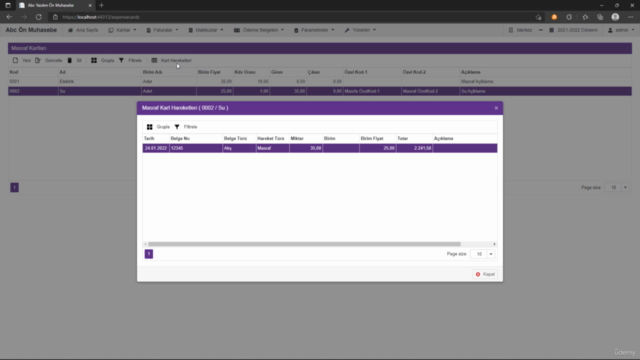Screen dimensions: 640x360
Task: Open a new browser tab
Action: [101, 5]
